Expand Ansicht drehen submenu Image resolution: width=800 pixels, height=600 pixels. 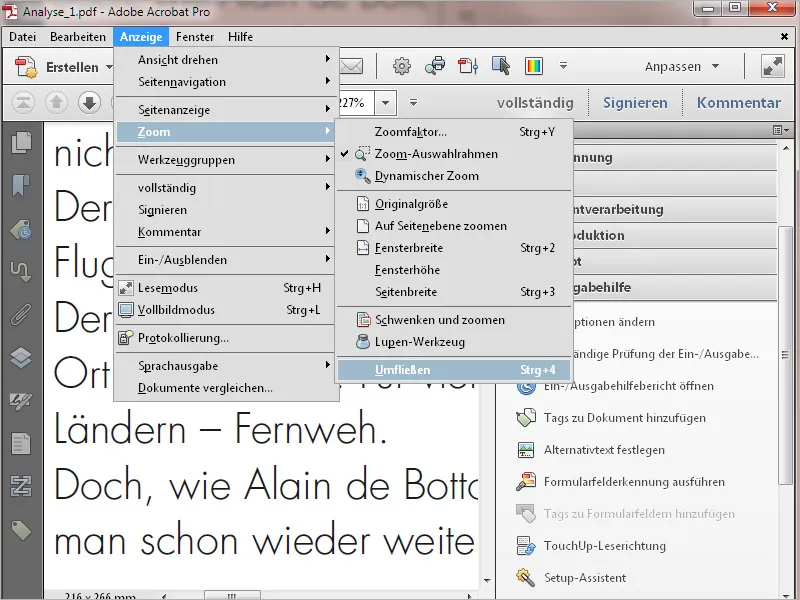(226, 60)
